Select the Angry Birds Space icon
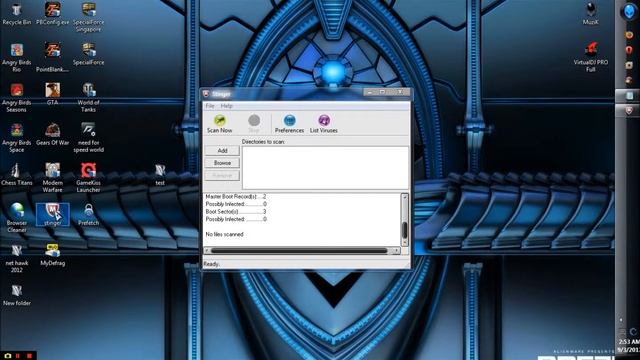The width and height of the screenshot is (640, 360). pos(17,138)
